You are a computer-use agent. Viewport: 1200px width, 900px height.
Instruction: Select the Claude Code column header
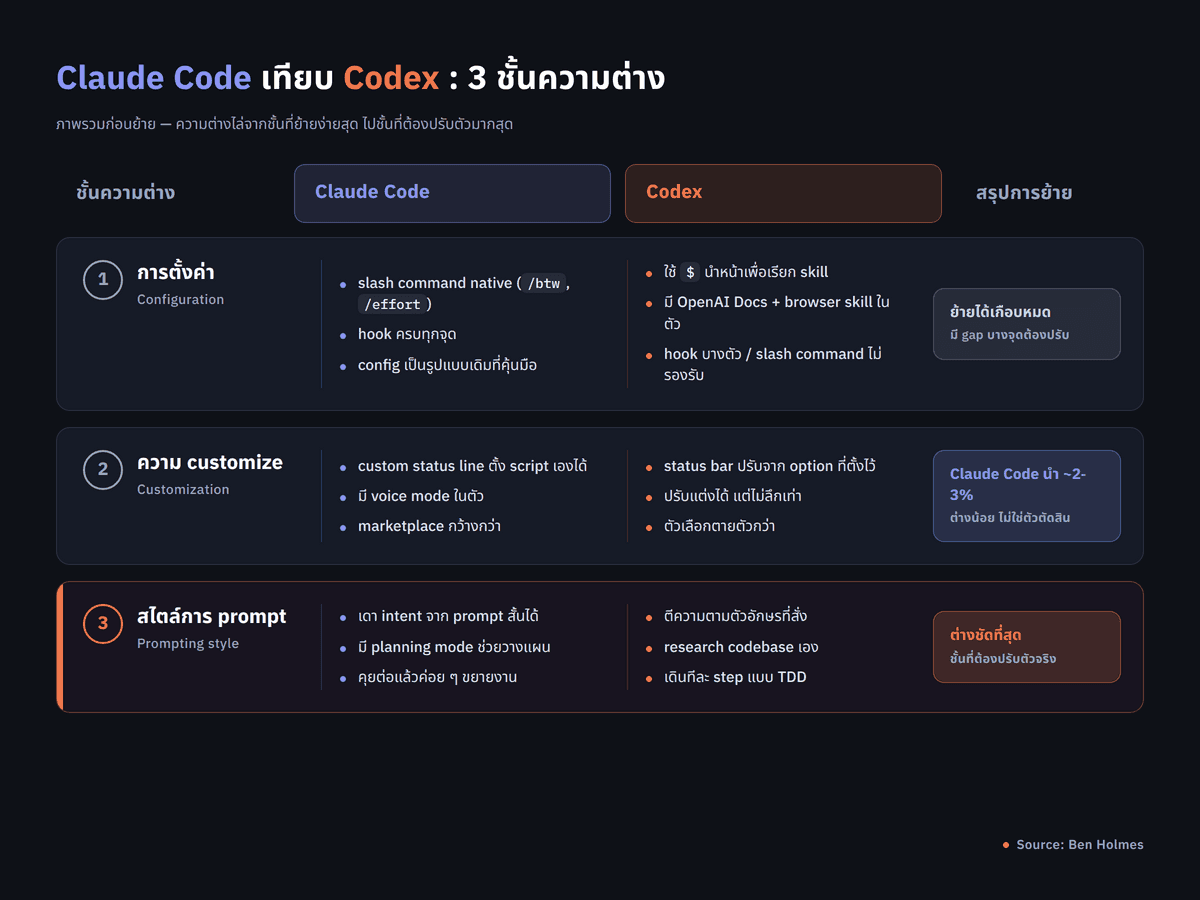[452, 193]
